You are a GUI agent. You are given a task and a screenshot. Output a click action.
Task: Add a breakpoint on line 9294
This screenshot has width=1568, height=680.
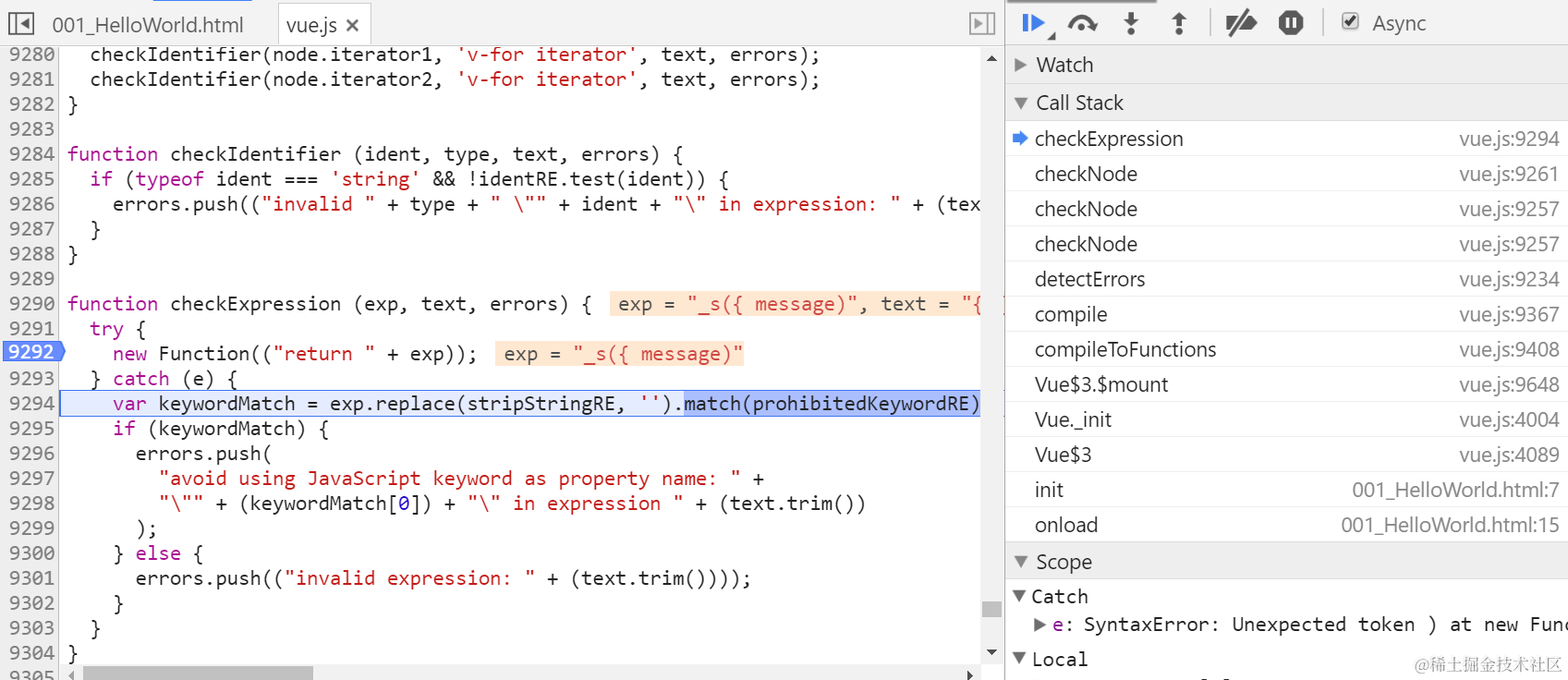coord(31,404)
